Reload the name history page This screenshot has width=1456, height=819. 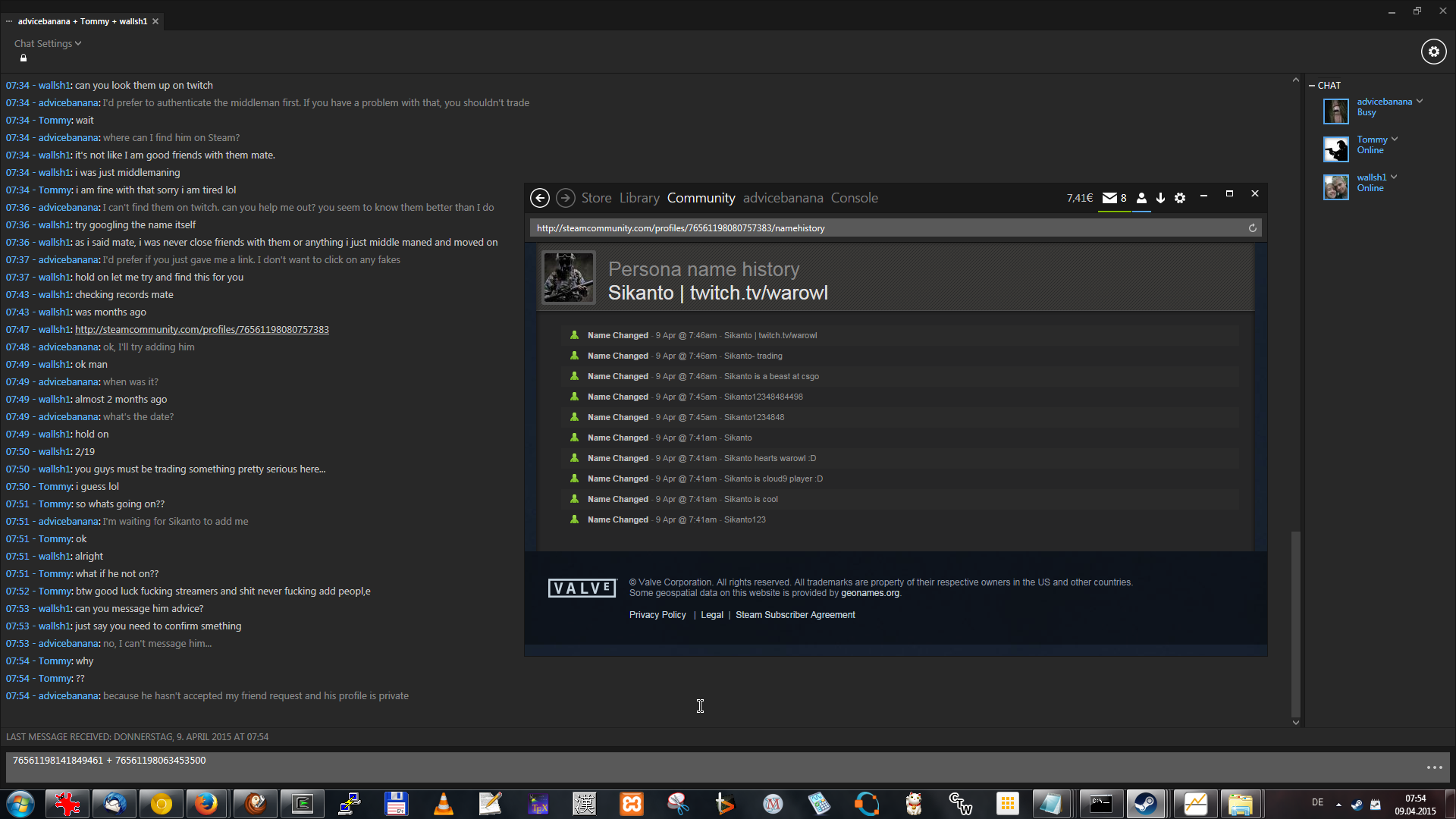coord(1252,227)
